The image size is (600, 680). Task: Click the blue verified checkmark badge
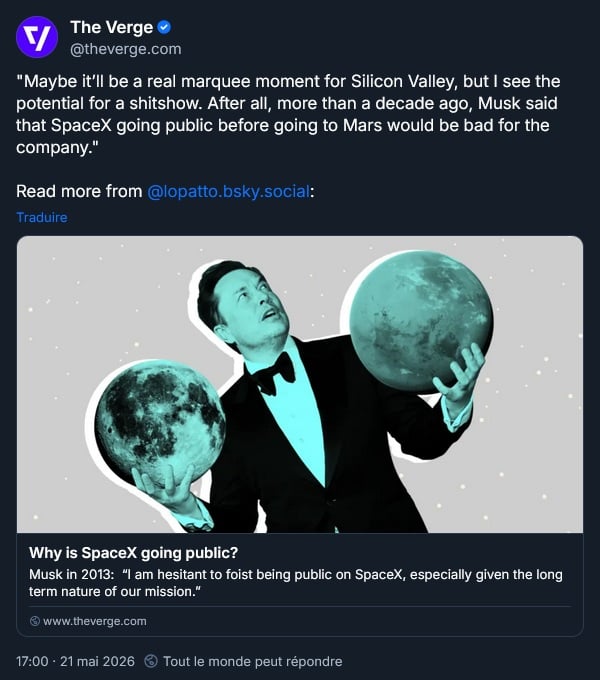164,27
